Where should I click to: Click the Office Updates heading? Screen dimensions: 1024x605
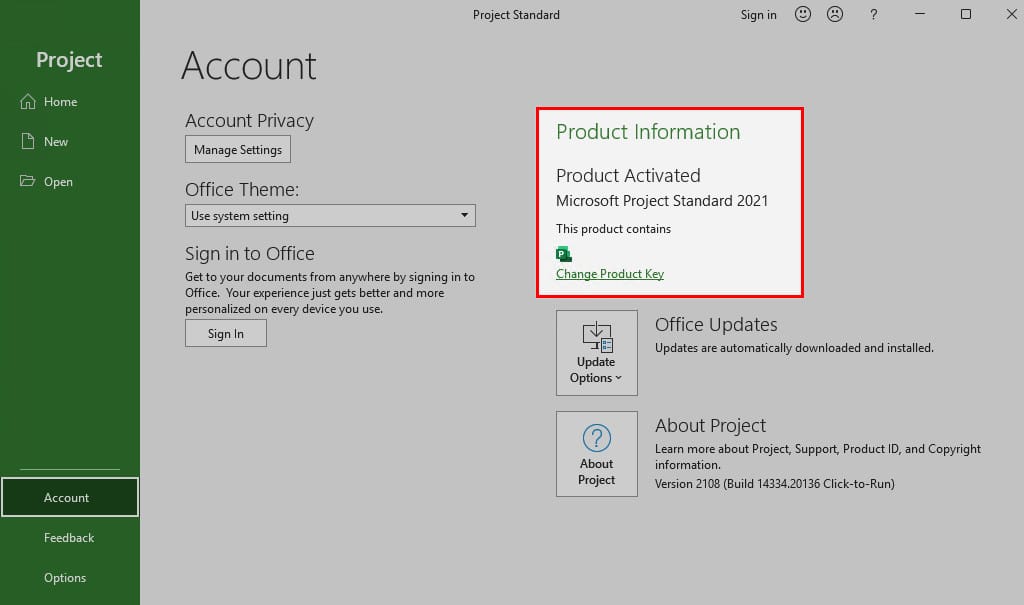click(716, 325)
